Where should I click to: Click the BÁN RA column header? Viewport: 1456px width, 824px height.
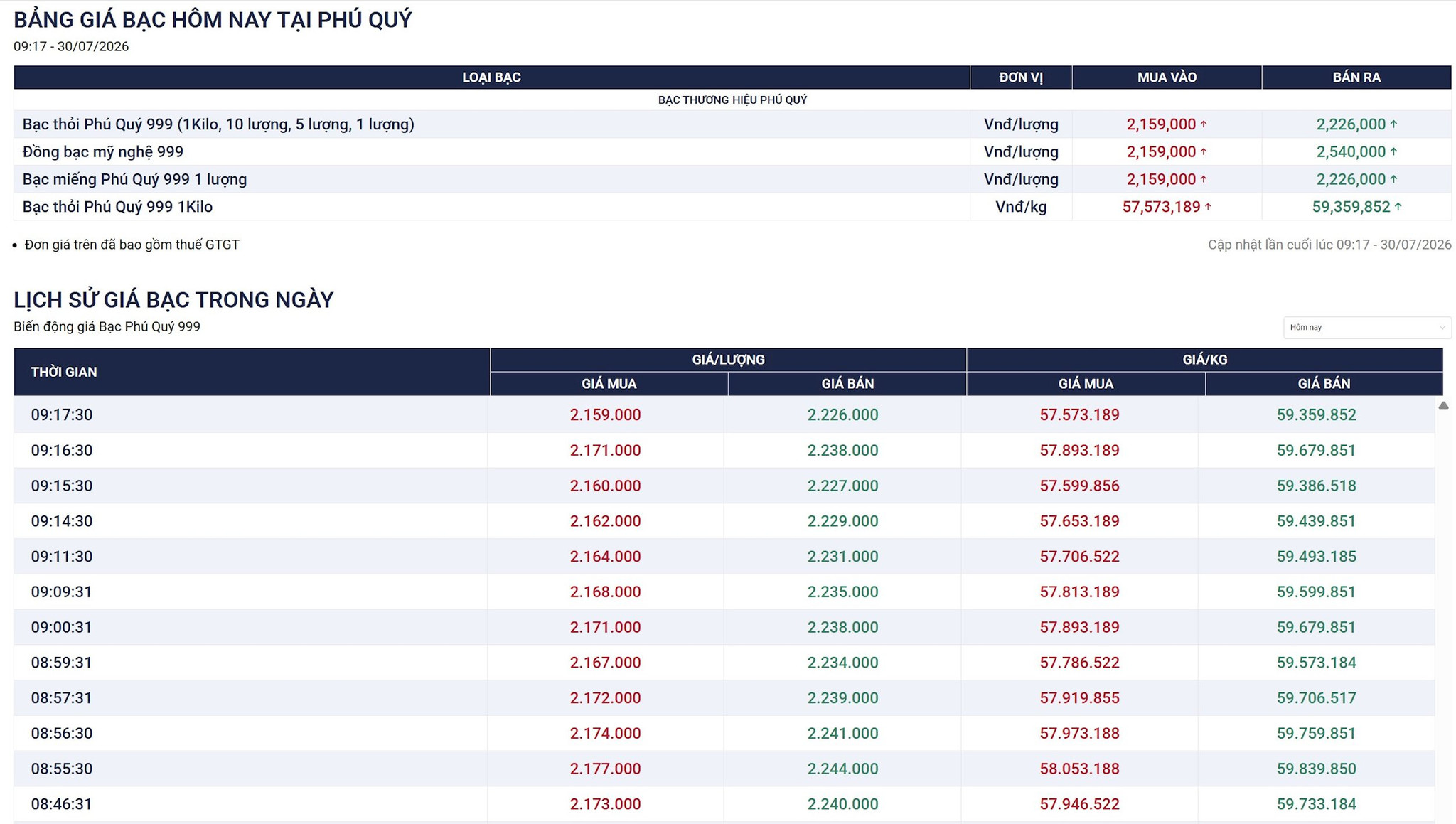click(1356, 77)
